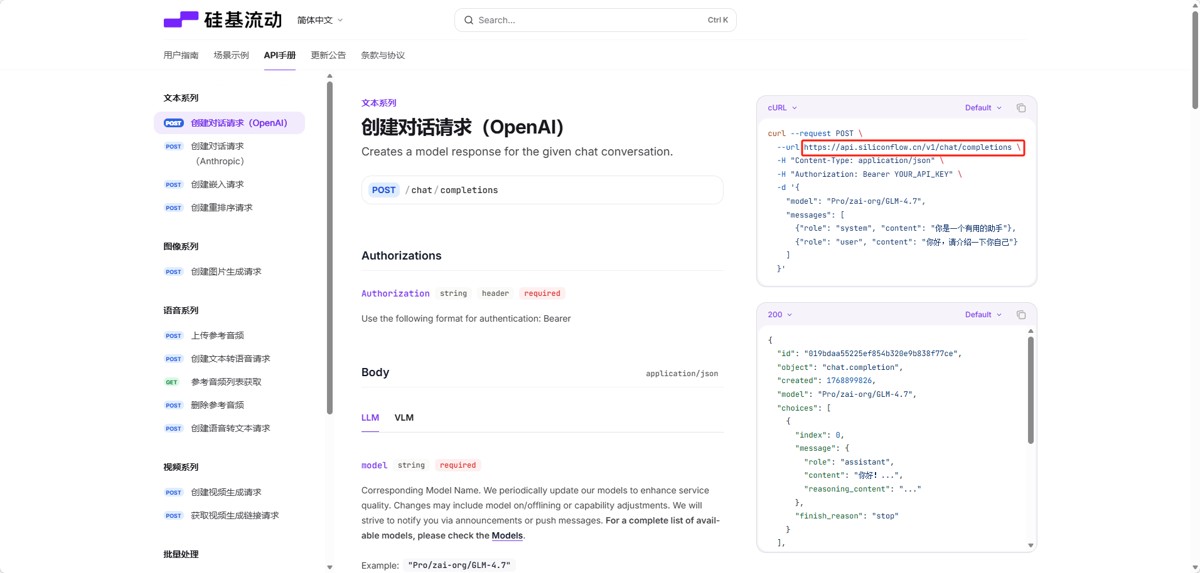Open 创建对话请求（OpenAI） in sidebar
Image resolution: width=1200 pixels, height=573 pixels.
point(229,123)
